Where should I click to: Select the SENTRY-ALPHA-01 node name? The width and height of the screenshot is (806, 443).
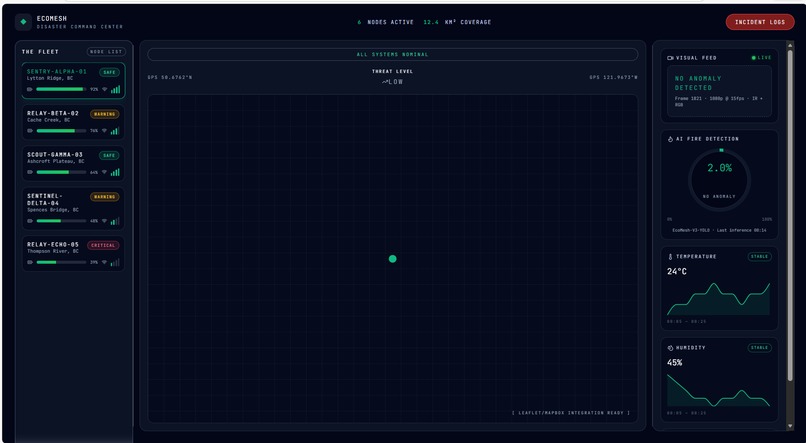[x=57, y=71]
